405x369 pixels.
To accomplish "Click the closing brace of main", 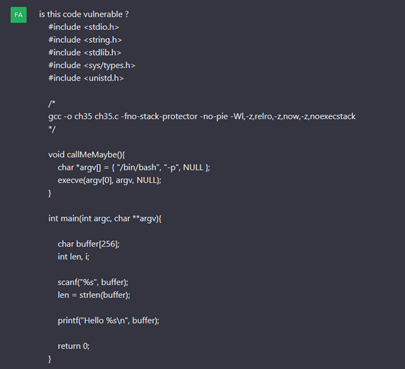I will pos(50,359).
